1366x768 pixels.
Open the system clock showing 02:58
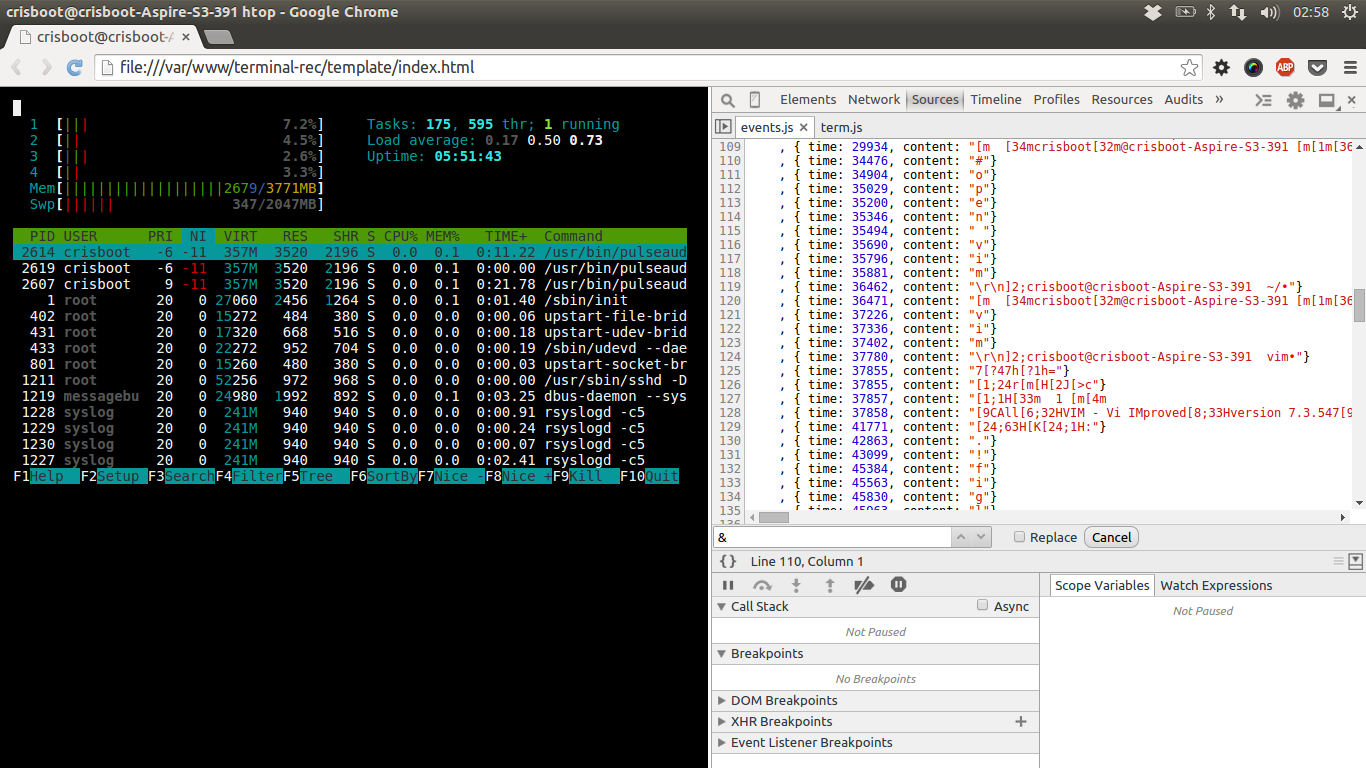tap(1310, 12)
